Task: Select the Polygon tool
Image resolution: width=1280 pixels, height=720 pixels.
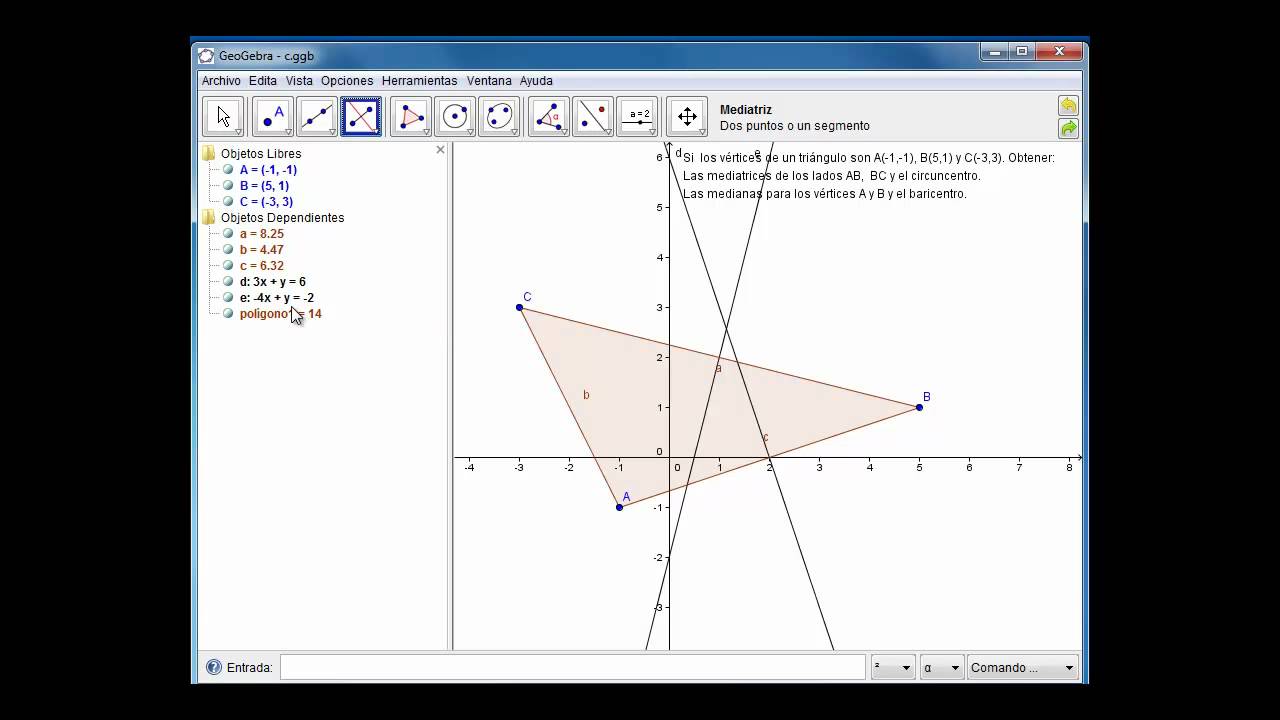Action: [409, 116]
